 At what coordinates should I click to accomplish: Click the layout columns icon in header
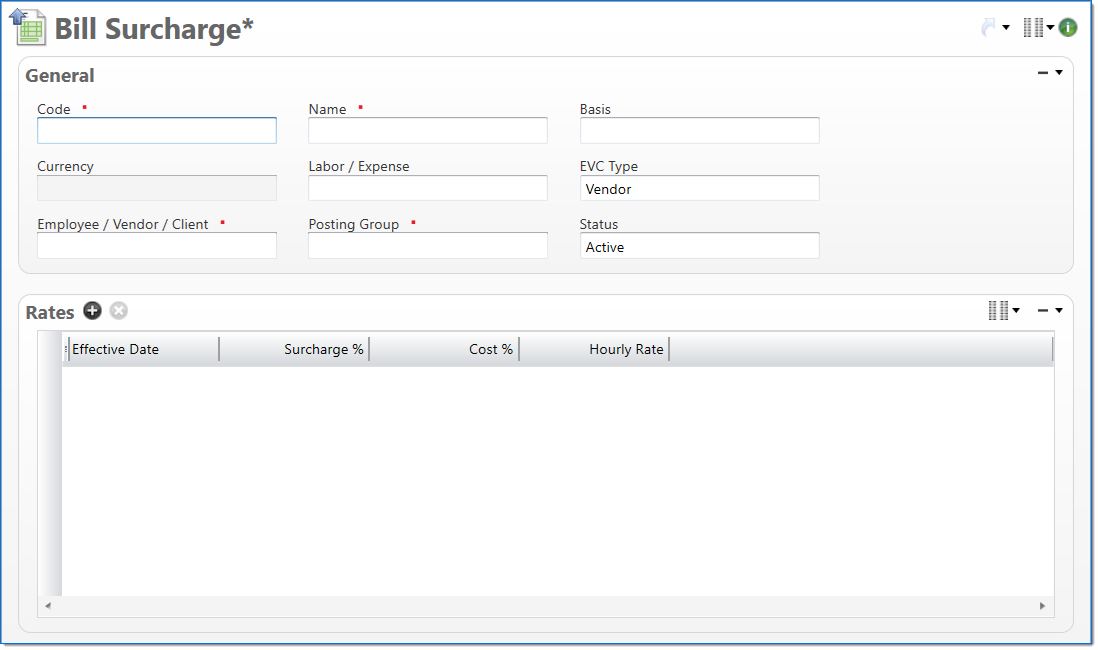[x=1033, y=28]
